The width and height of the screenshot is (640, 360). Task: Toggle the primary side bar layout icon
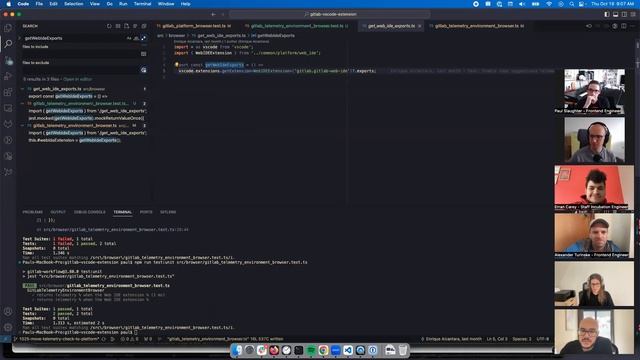(607, 14)
